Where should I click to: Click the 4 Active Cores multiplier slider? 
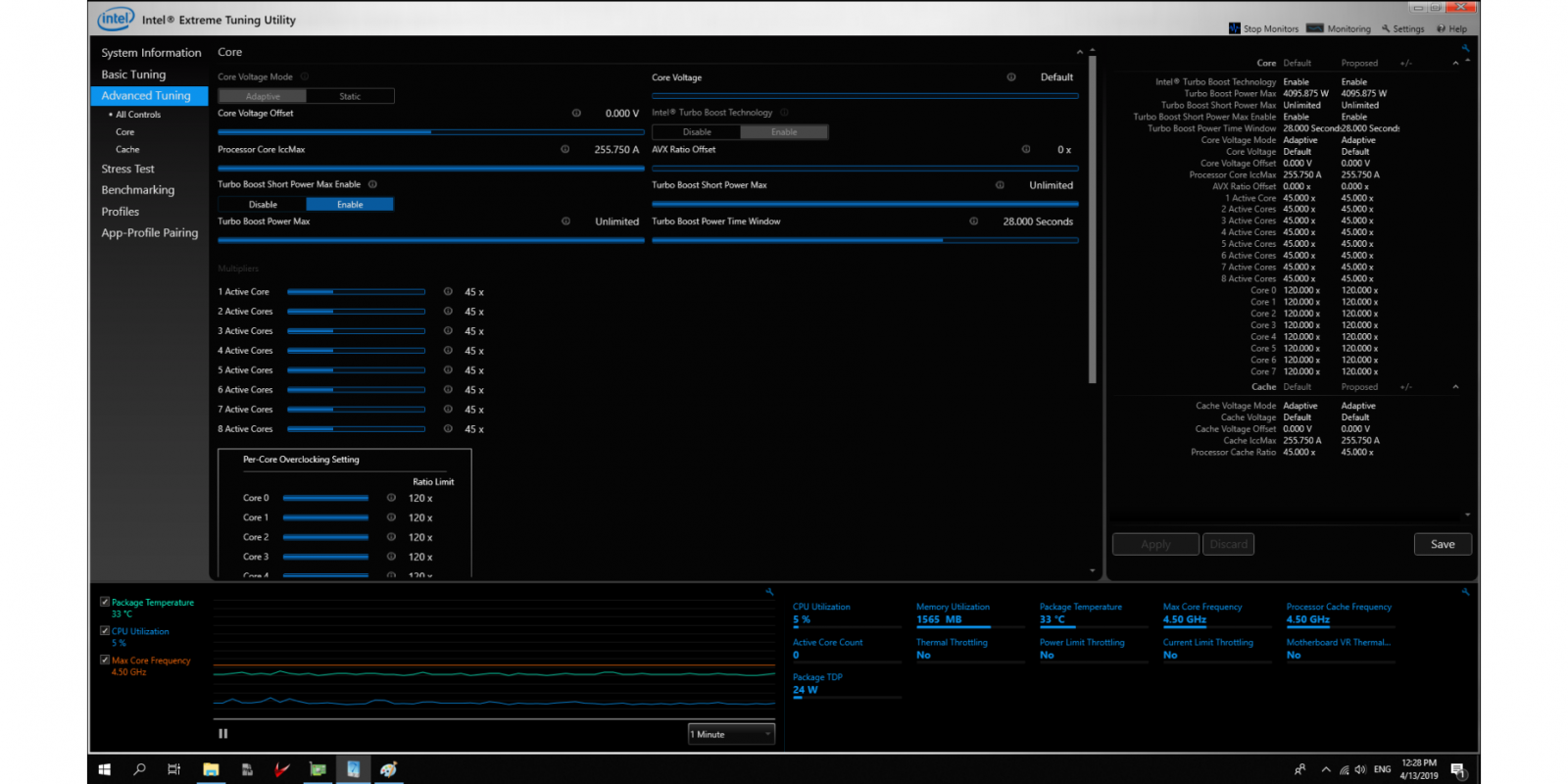[x=356, y=350]
